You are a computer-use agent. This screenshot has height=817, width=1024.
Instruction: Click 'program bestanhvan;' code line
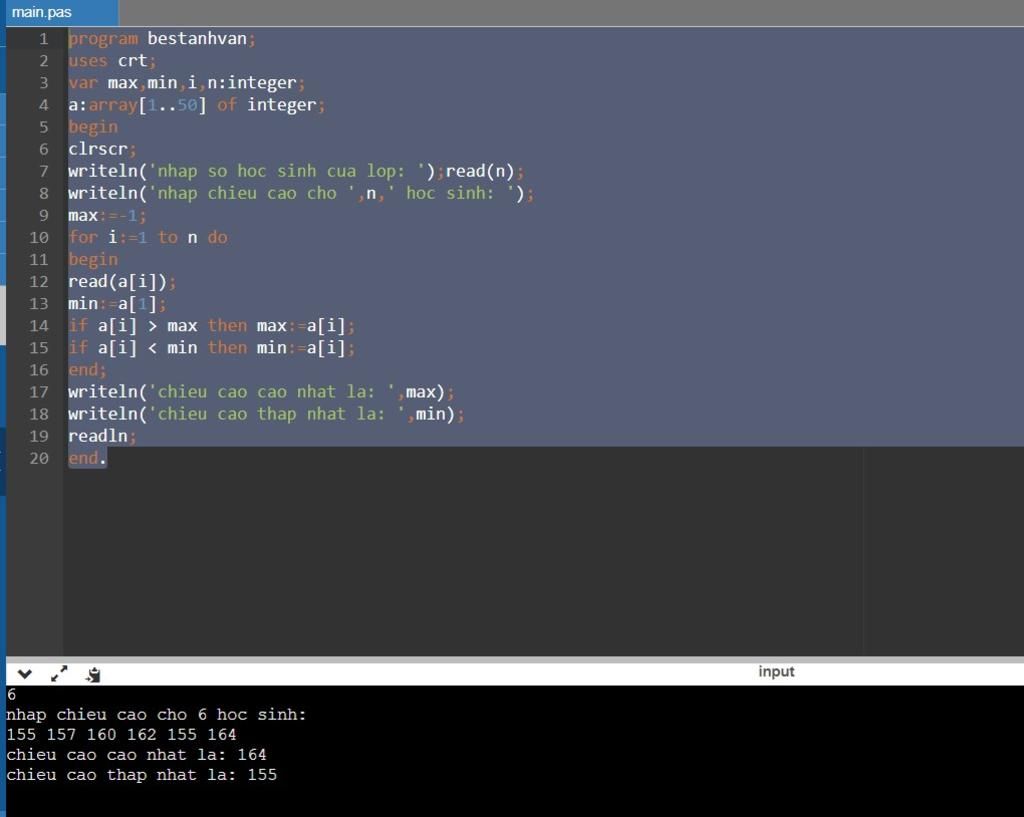click(162, 39)
